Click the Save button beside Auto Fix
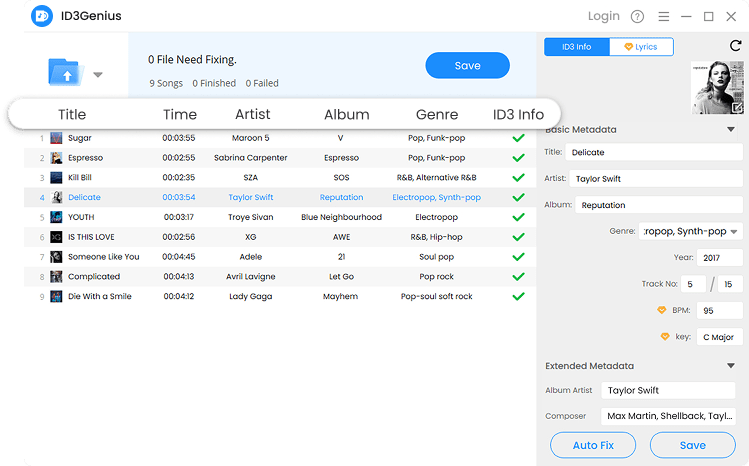 pos(693,445)
